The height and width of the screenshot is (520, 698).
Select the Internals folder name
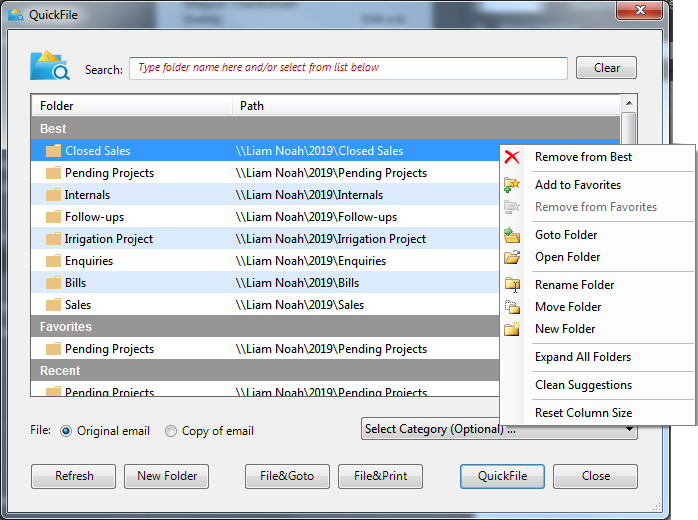point(87,195)
